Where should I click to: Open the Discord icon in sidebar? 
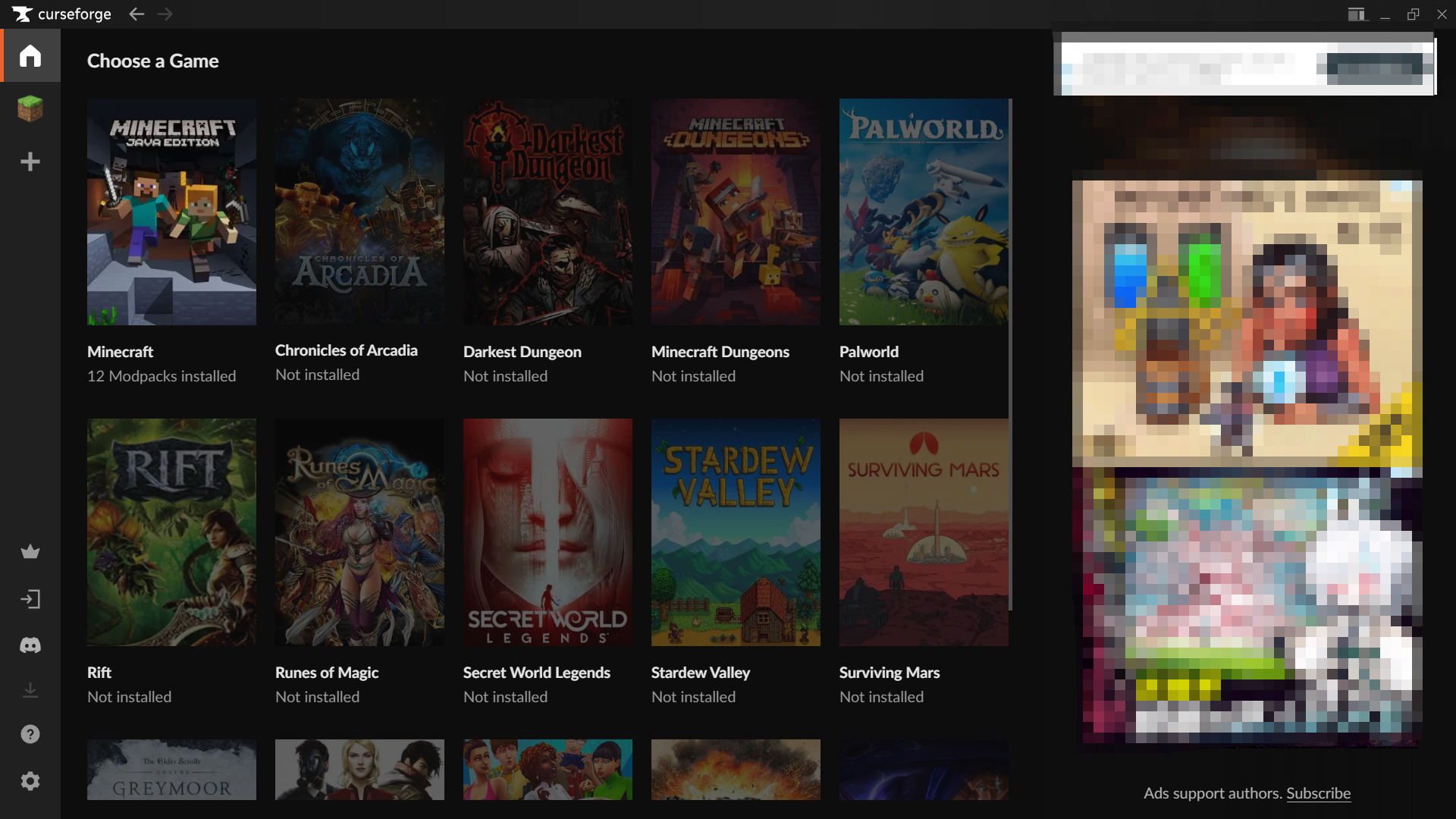click(x=30, y=645)
